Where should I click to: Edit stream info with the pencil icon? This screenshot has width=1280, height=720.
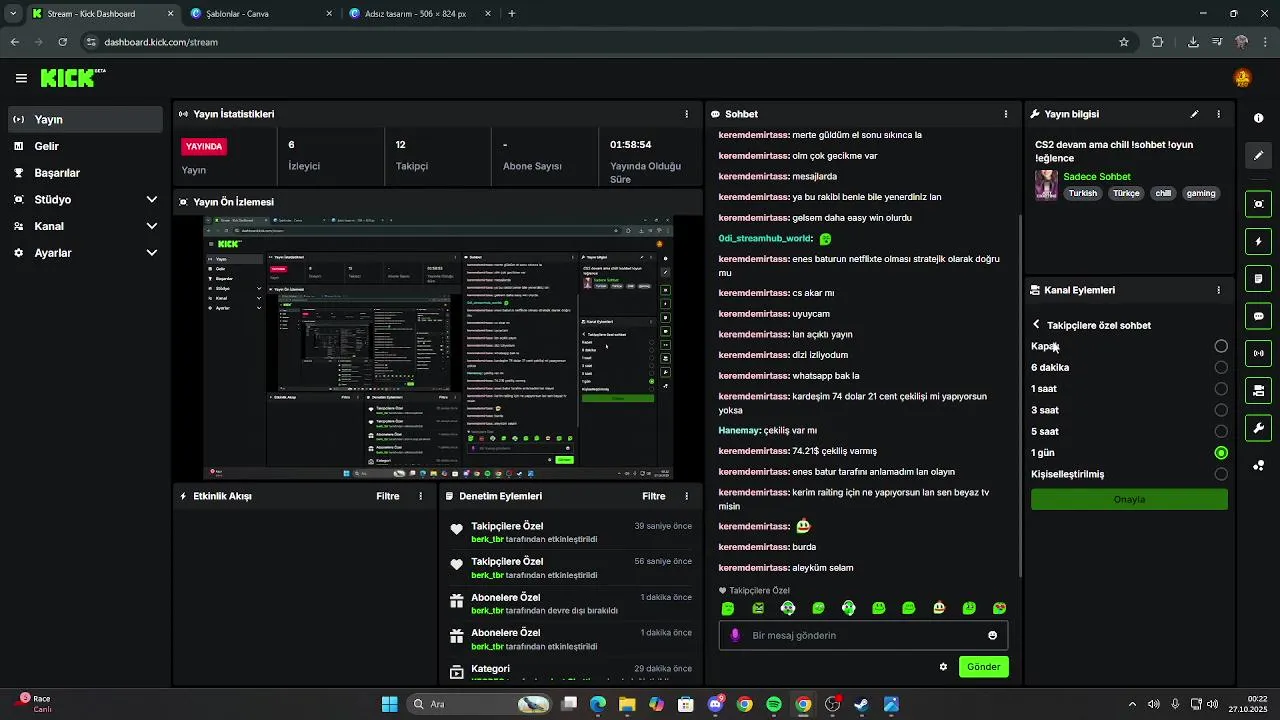1194,114
